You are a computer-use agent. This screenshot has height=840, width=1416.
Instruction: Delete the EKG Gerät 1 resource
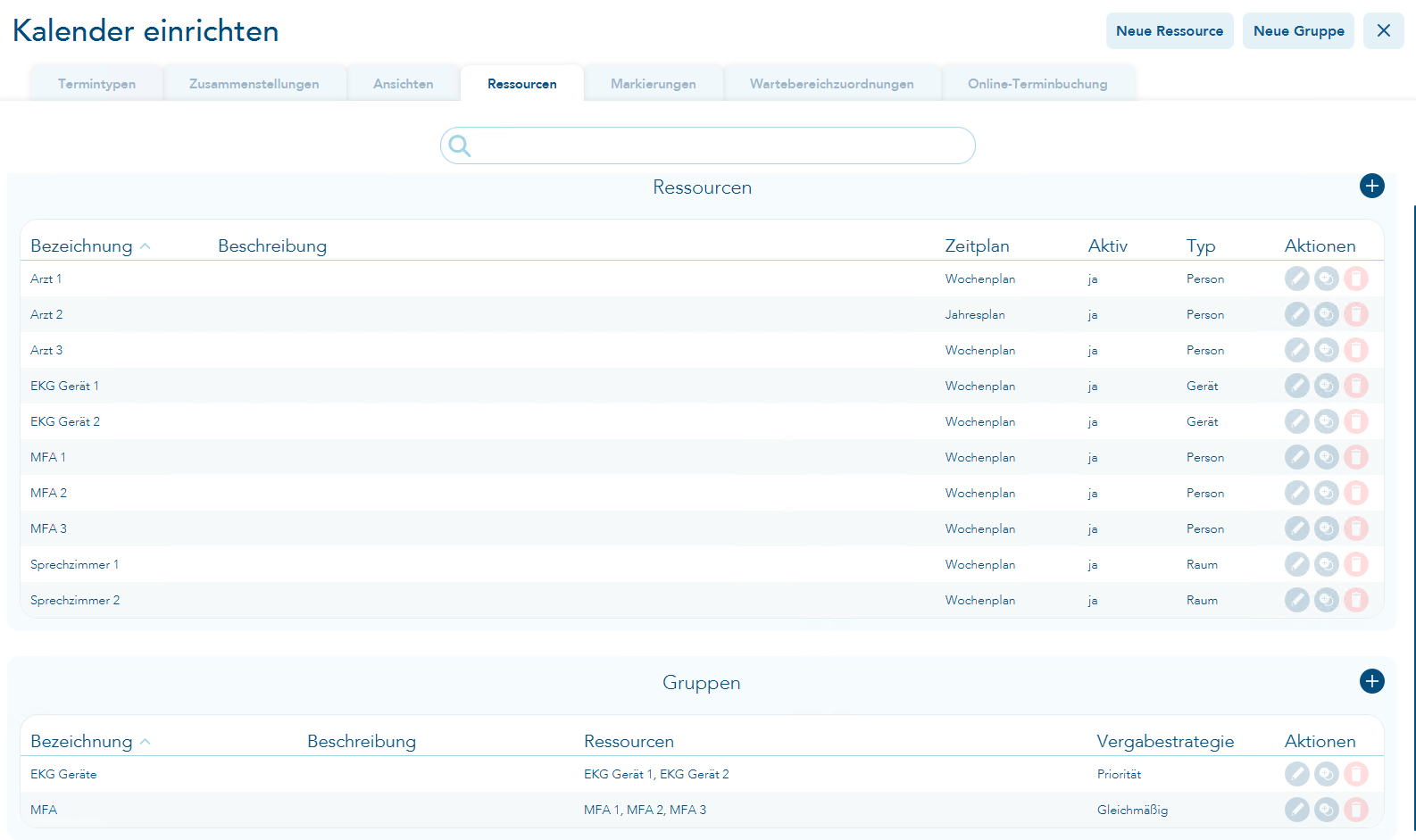click(x=1356, y=386)
